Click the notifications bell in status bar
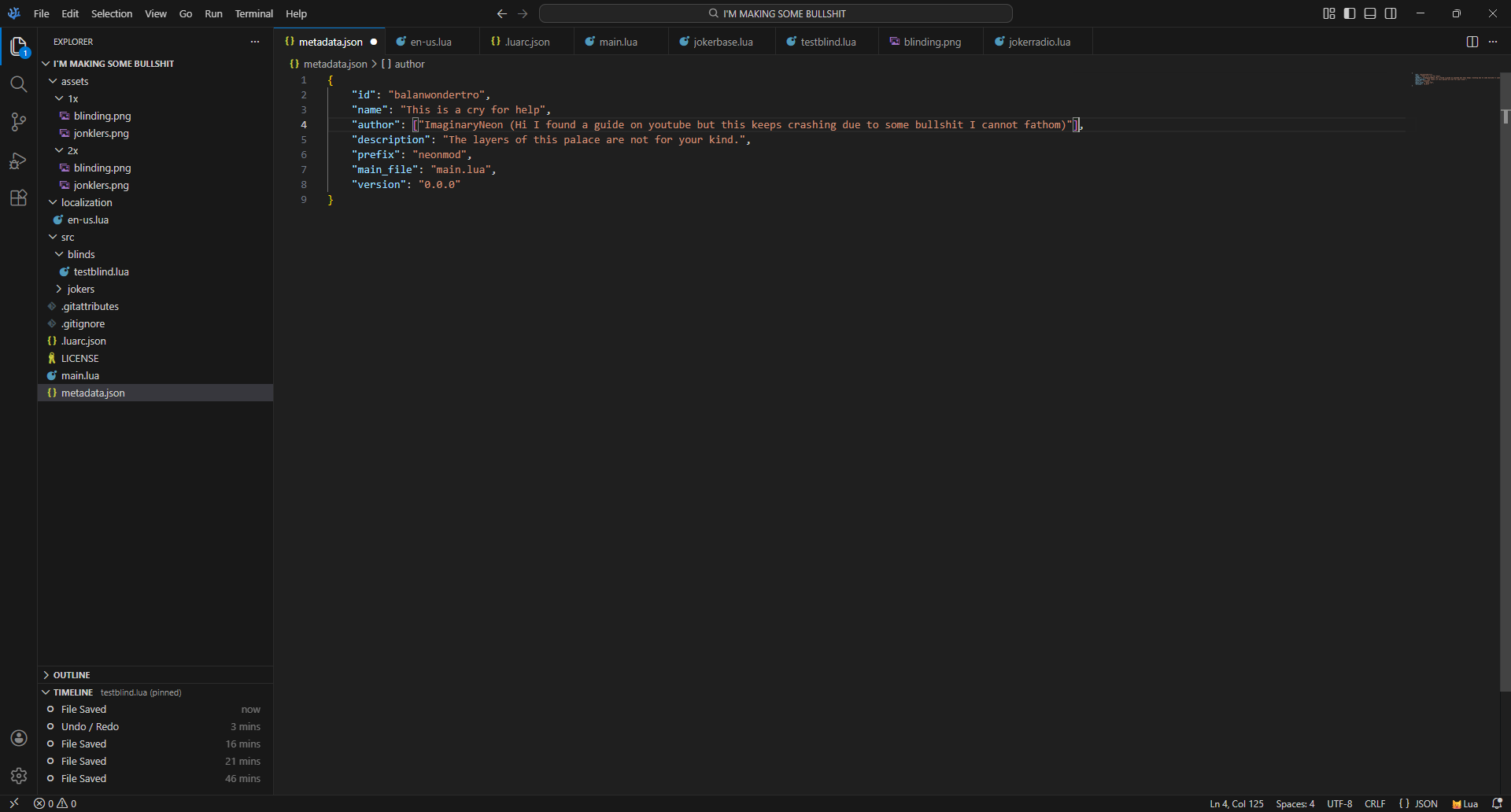The width and height of the screenshot is (1511, 812). (x=1497, y=803)
